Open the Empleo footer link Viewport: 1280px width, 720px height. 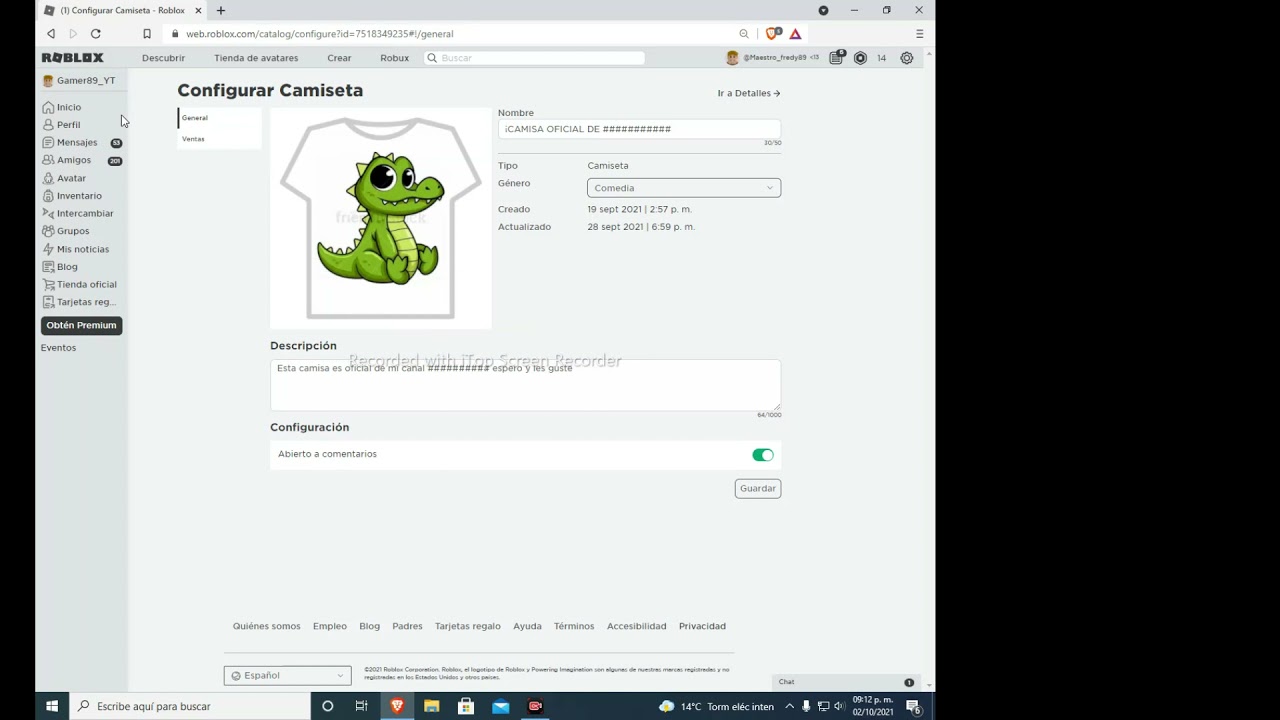pos(330,626)
